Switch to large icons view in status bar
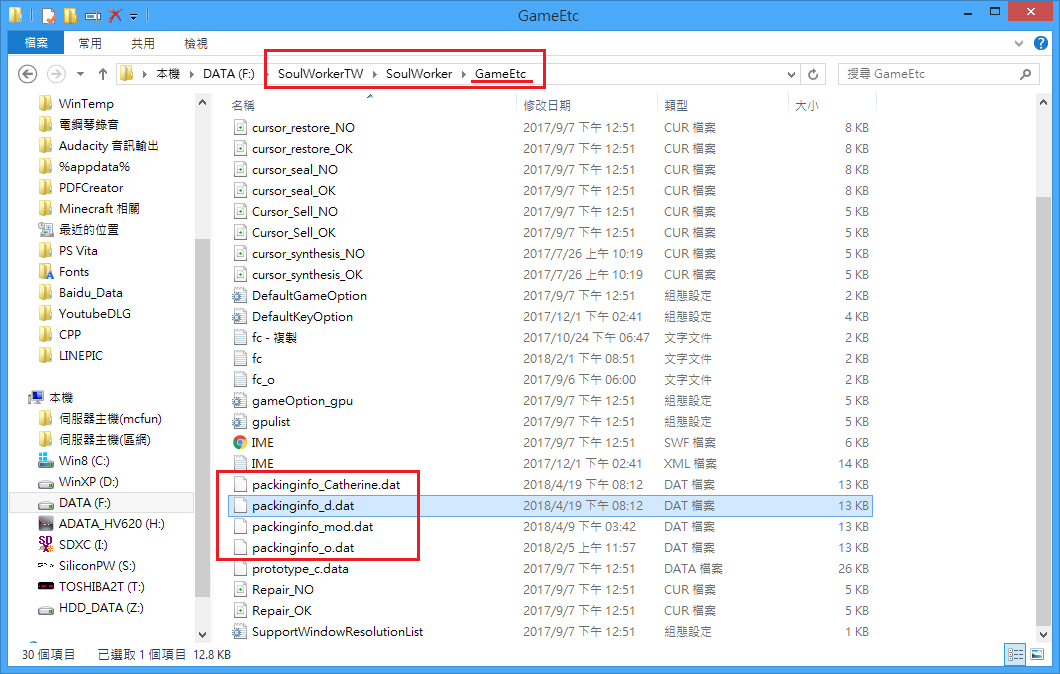This screenshot has height=674, width=1060. click(1037, 654)
